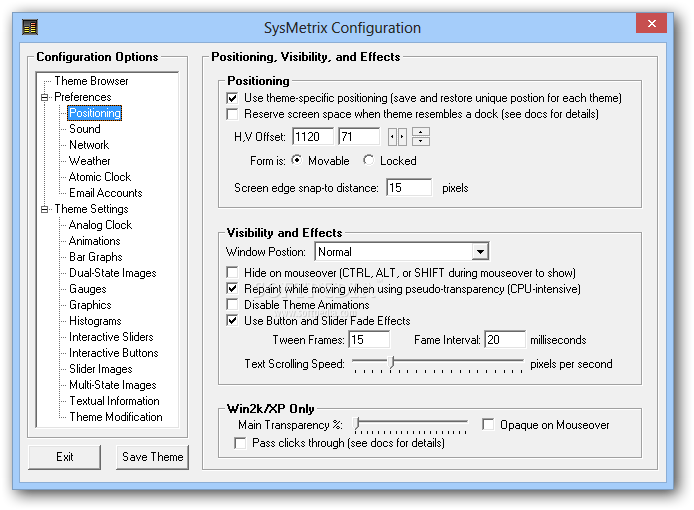Open Textual Information settings

coord(114,401)
